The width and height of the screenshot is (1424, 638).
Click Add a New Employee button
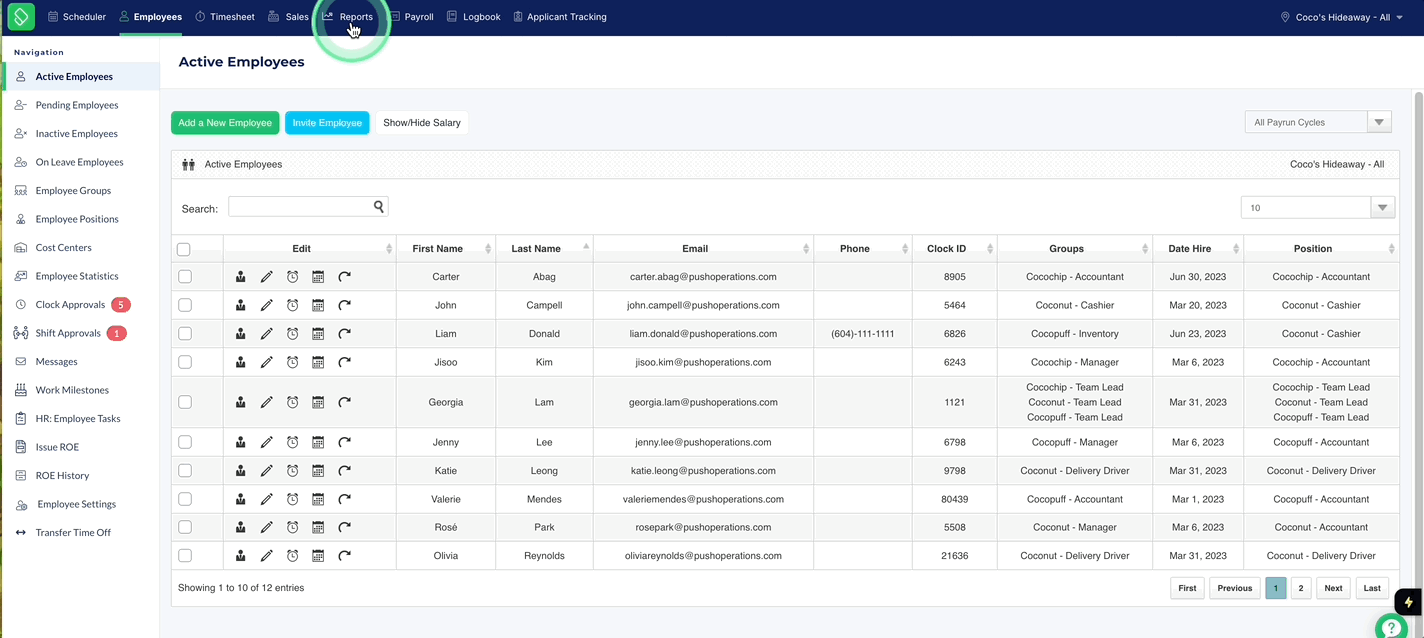pyautogui.click(x=225, y=123)
